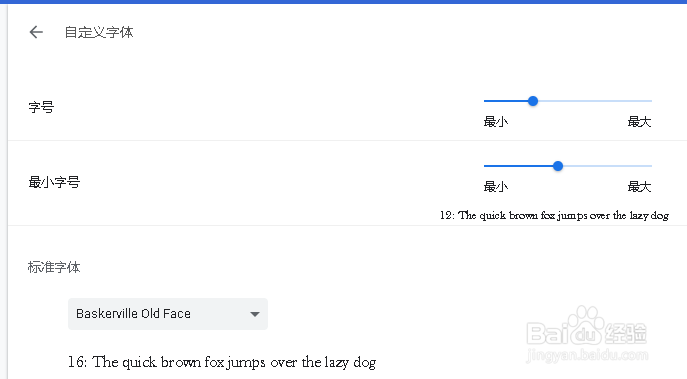This screenshot has height=379, width=687.
Task: Click the 最小 label under 字号 slider
Action: [496, 121]
